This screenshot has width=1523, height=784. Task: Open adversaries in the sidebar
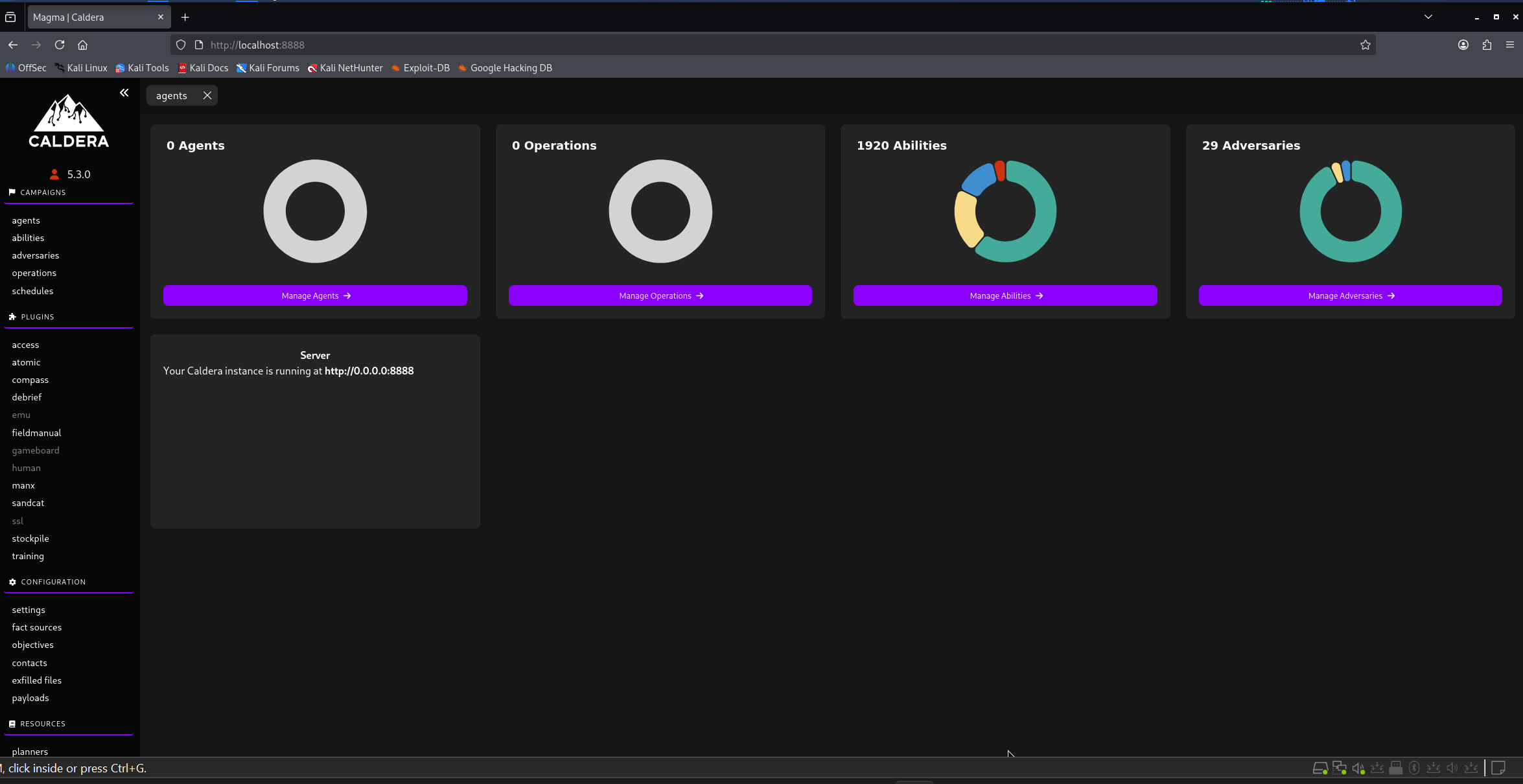click(35, 256)
